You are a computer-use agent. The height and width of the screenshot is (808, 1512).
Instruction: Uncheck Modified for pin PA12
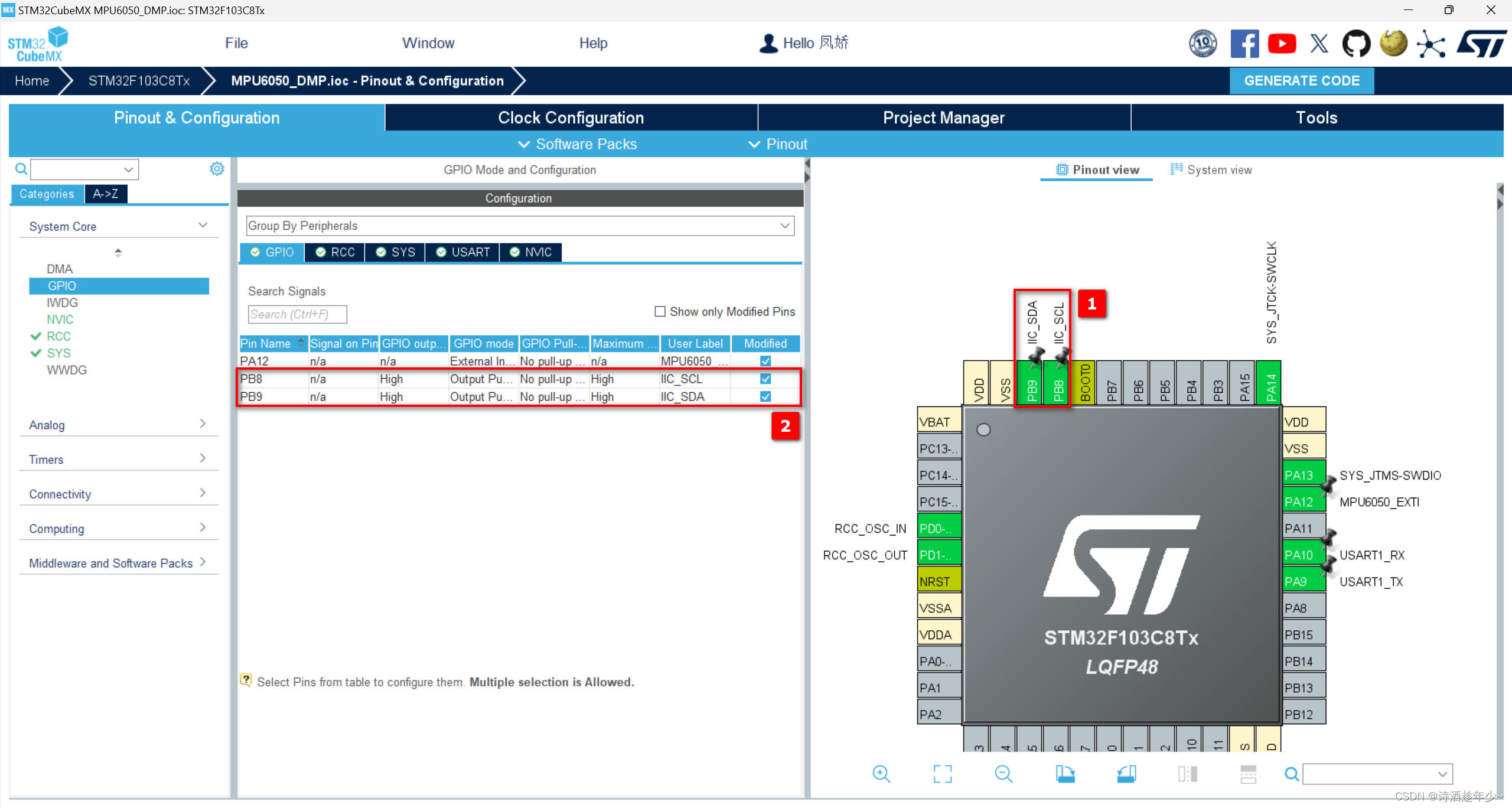(765, 361)
